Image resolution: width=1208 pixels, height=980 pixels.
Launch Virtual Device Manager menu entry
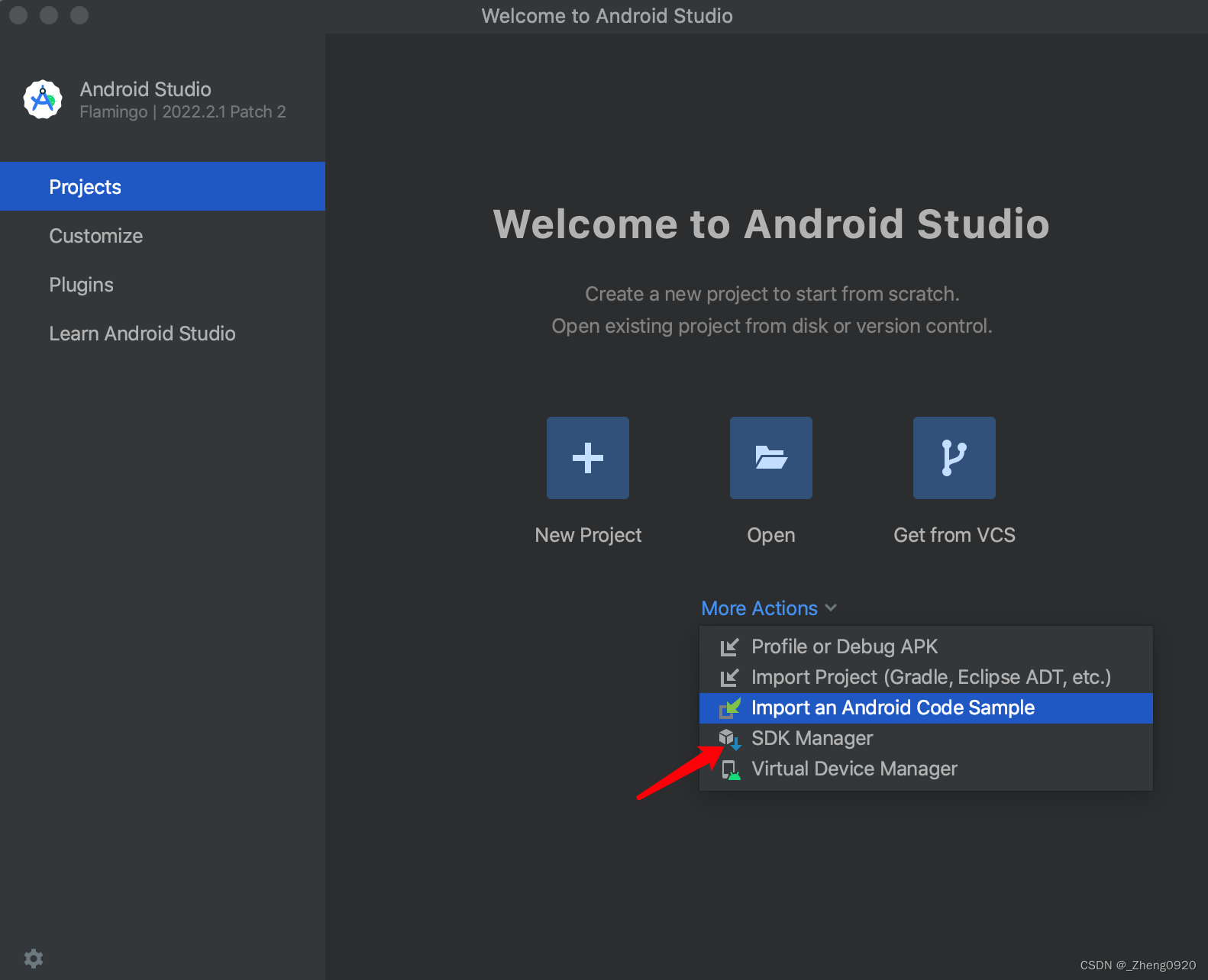click(x=926, y=769)
